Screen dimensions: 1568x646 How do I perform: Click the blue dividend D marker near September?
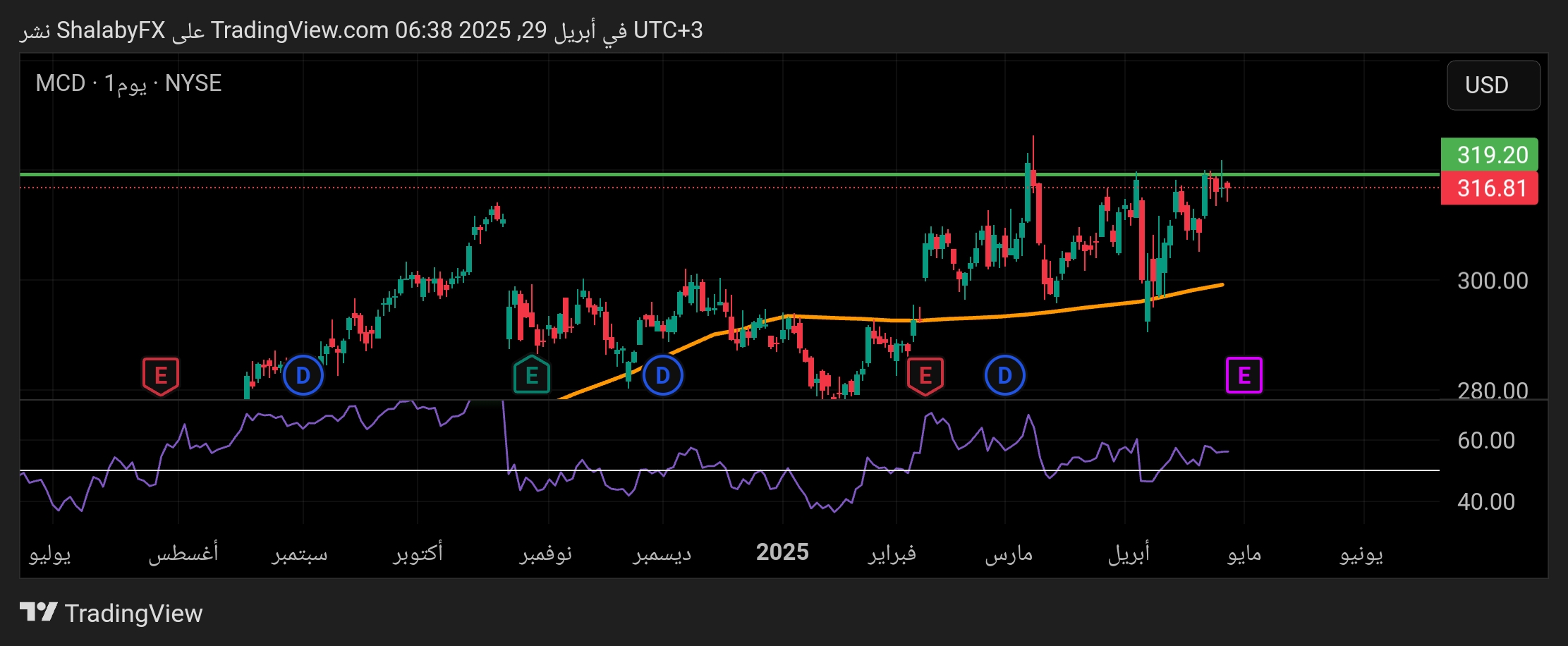pyautogui.click(x=303, y=375)
